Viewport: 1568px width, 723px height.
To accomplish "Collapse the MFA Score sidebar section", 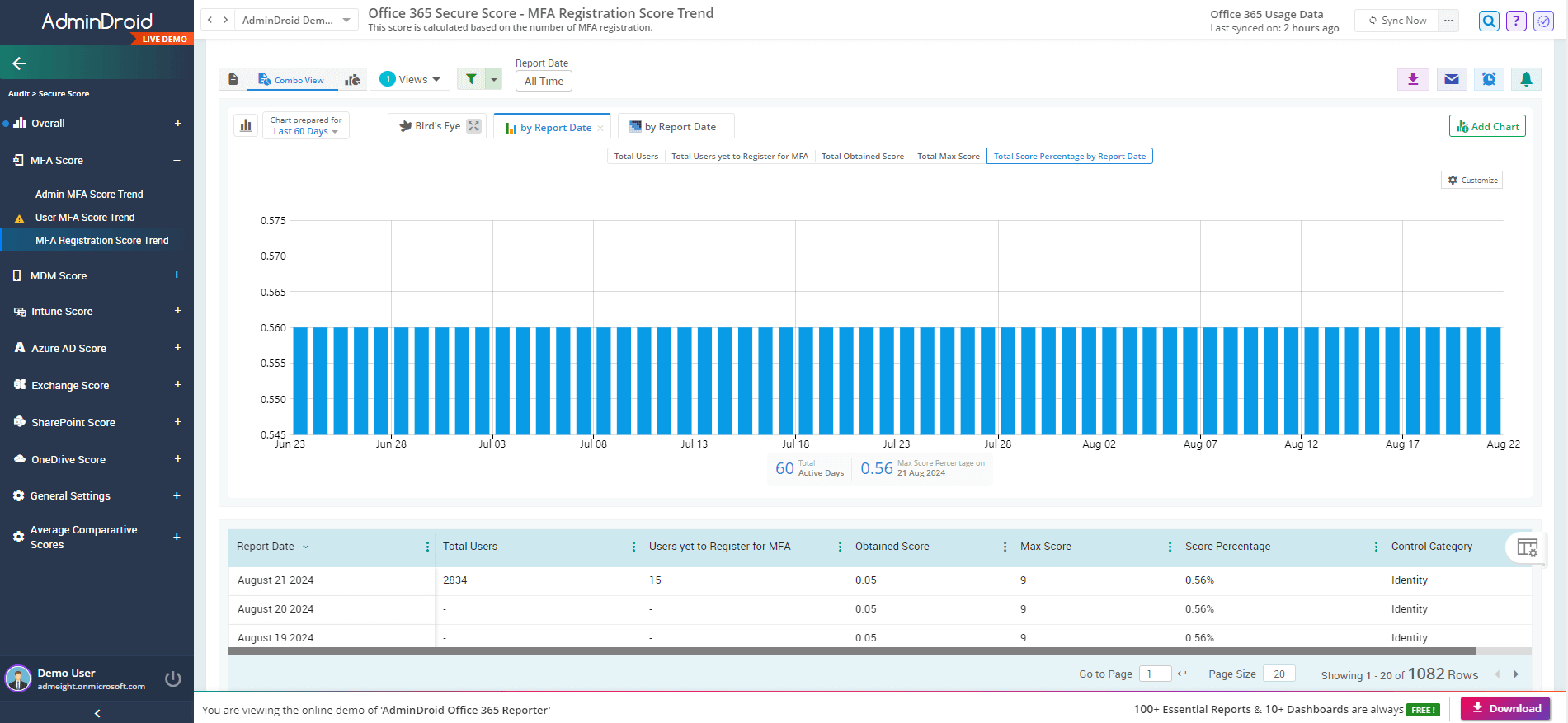I will (177, 160).
